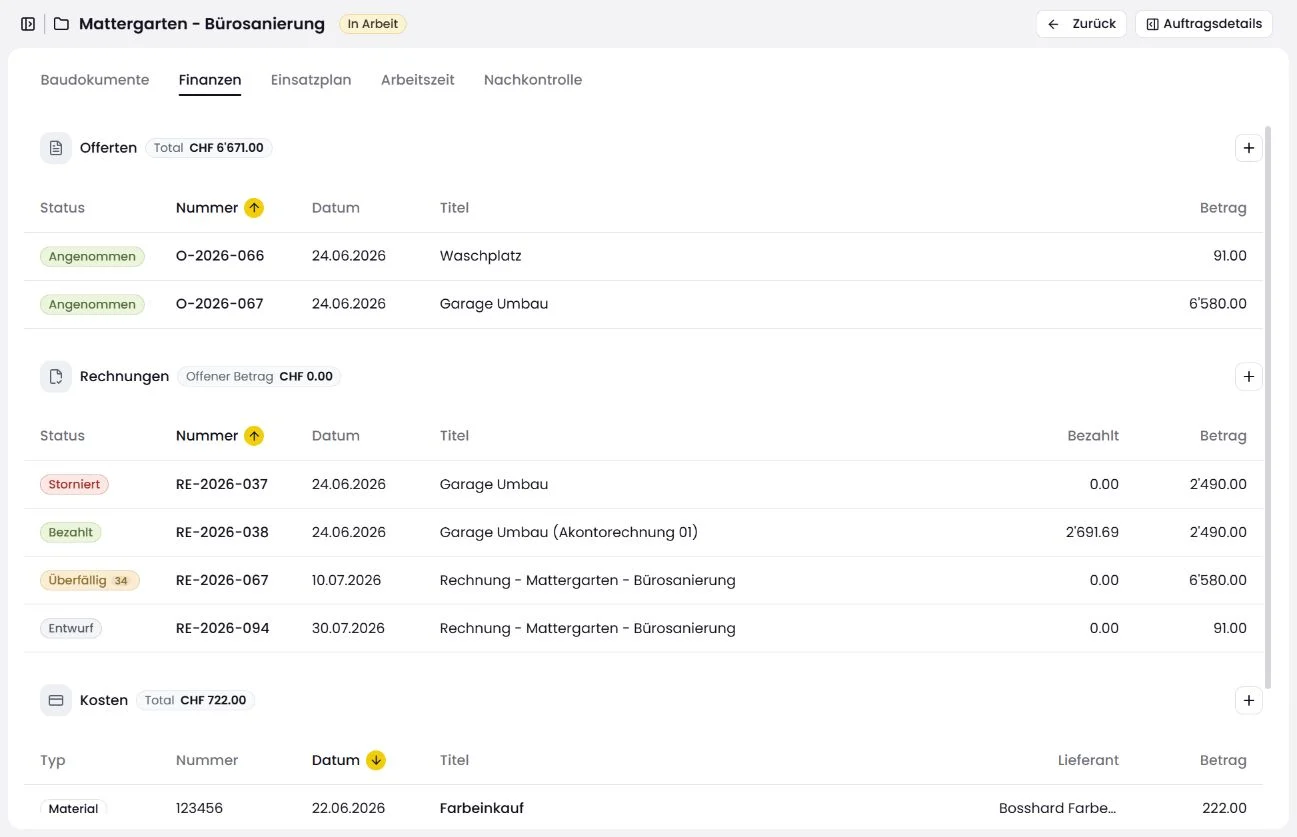The height and width of the screenshot is (837, 1297).
Task: Click Garage Umbau (Akontorechnung 01) title
Action: point(569,532)
